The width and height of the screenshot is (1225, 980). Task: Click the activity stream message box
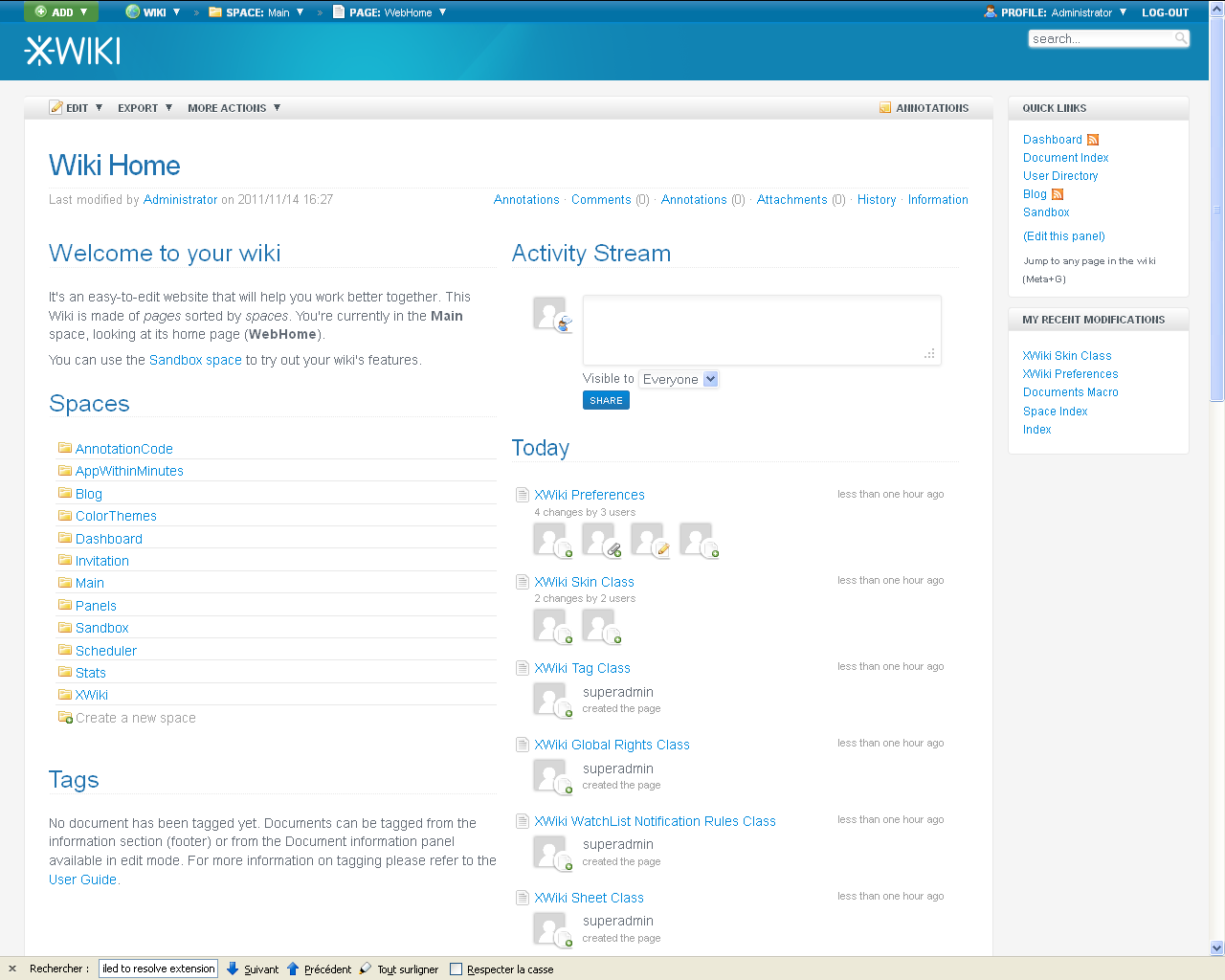pyautogui.click(x=762, y=330)
